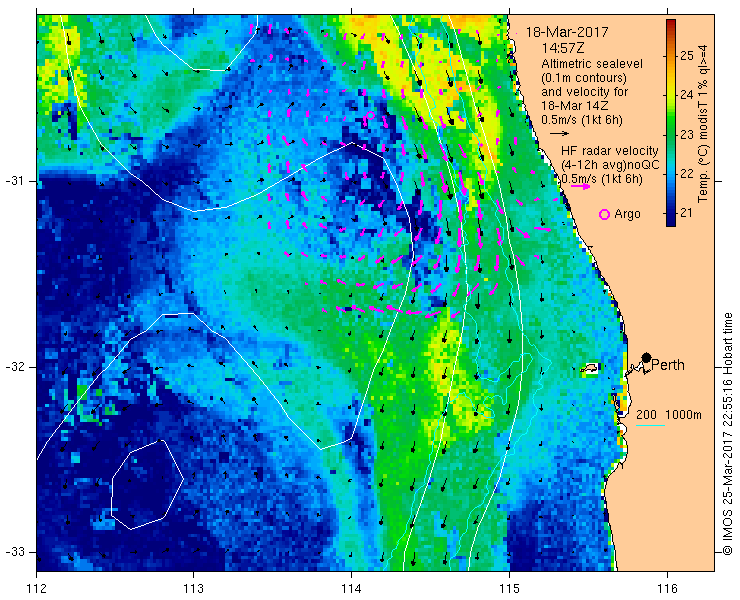Click the longitude 115 axis label
The width and height of the screenshot is (740, 600).
click(x=509, y=589)
